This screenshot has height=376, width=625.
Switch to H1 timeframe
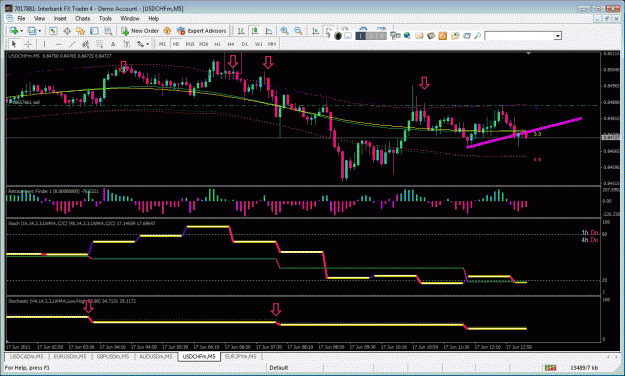[x=218, y=44]
